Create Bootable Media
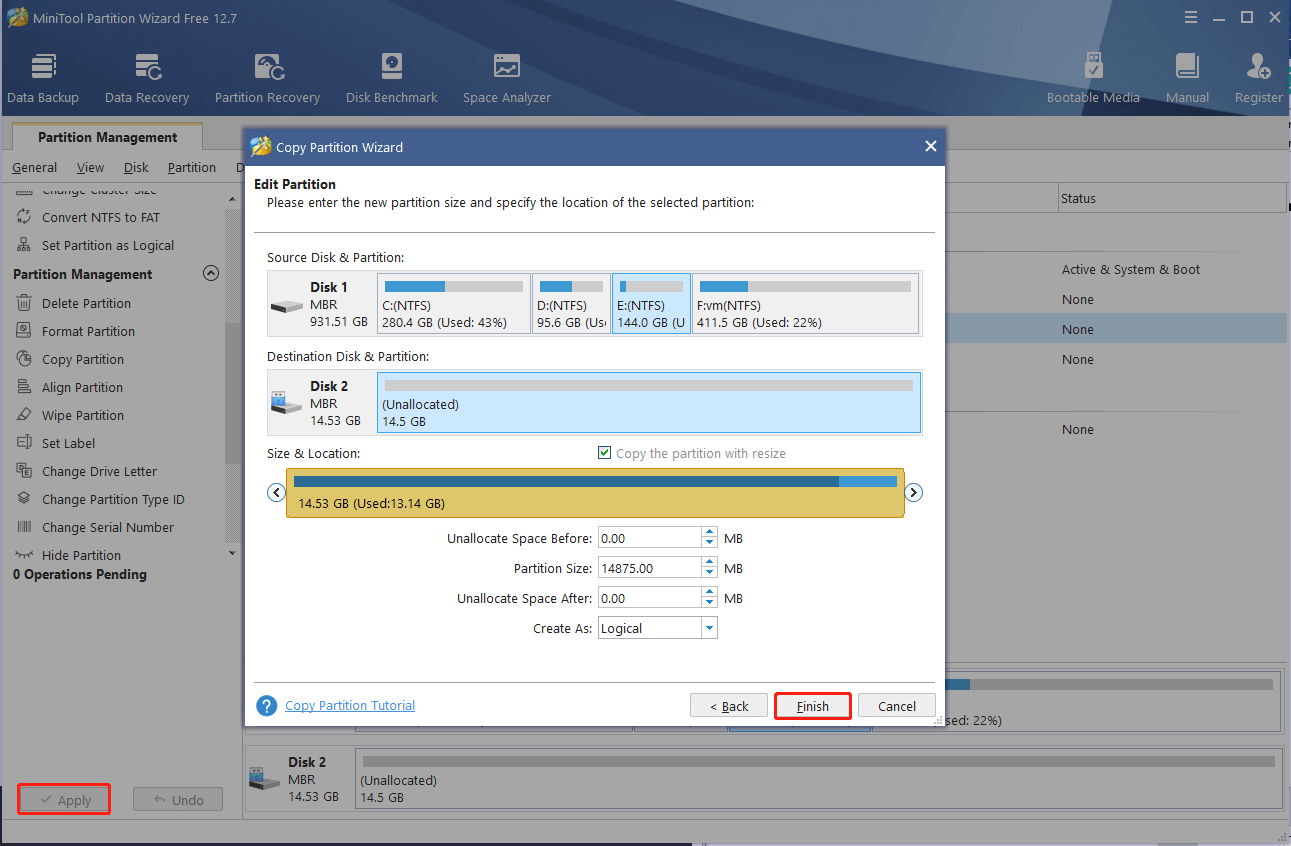 point(1093,79)
